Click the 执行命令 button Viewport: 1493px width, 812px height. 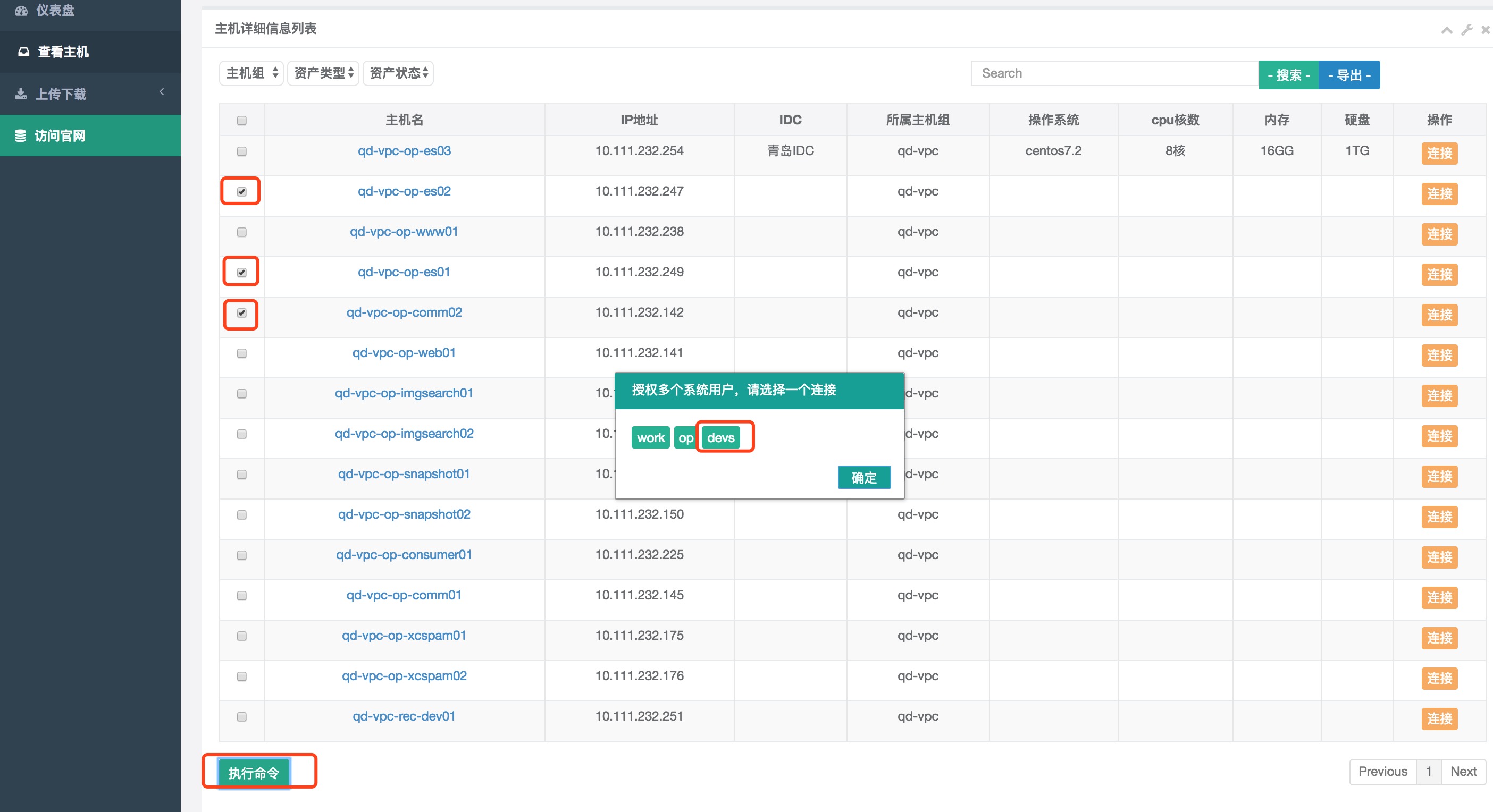pos(253,773)
